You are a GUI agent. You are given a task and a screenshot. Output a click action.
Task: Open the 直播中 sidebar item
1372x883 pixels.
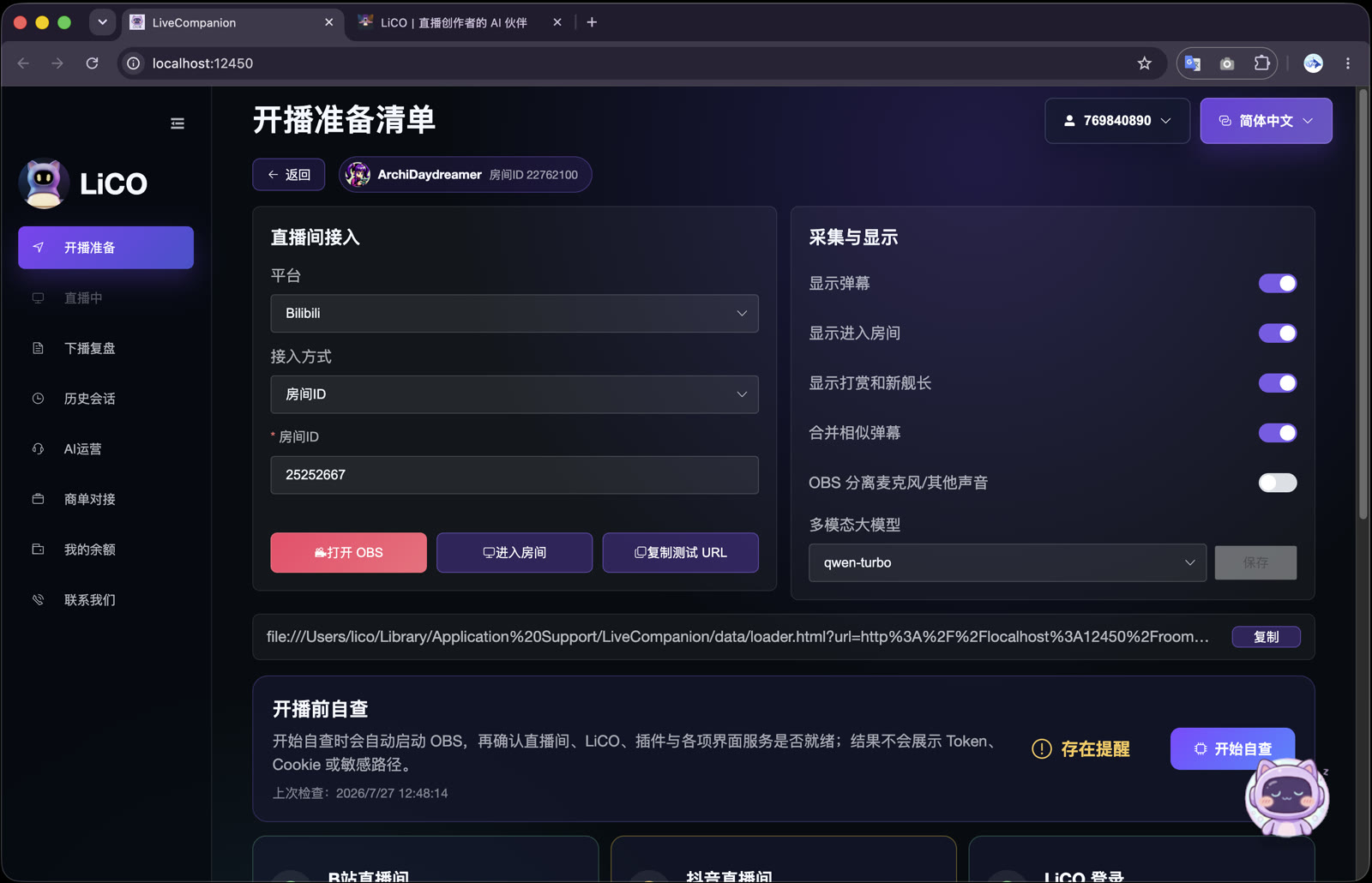coord(105,297)
